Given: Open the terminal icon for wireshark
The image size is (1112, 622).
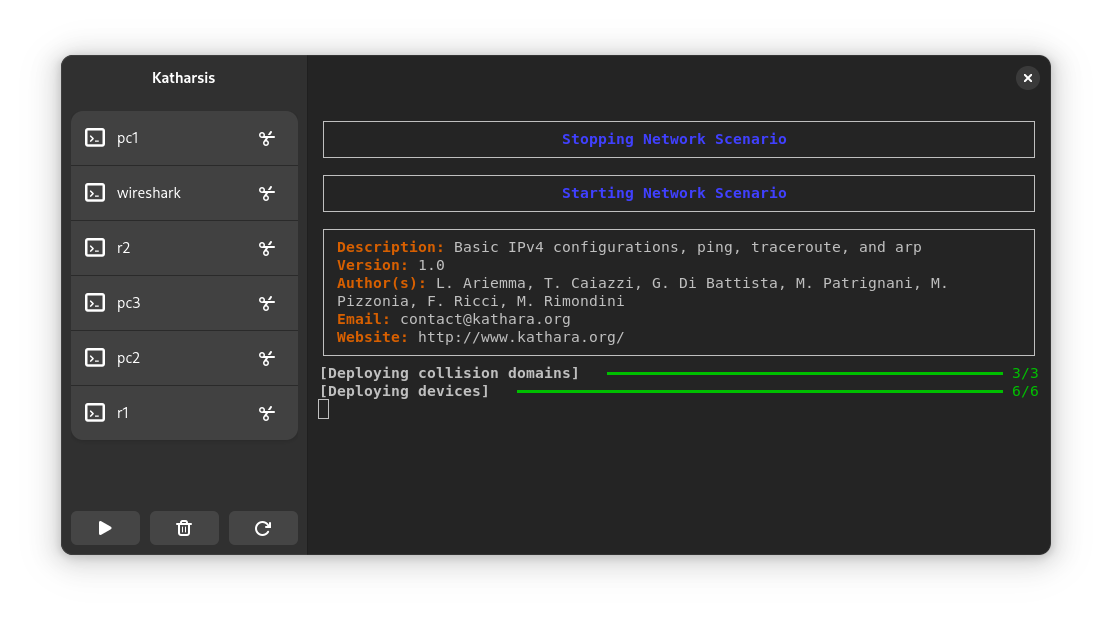Looking at the screenshot, I should click(95, 193).
